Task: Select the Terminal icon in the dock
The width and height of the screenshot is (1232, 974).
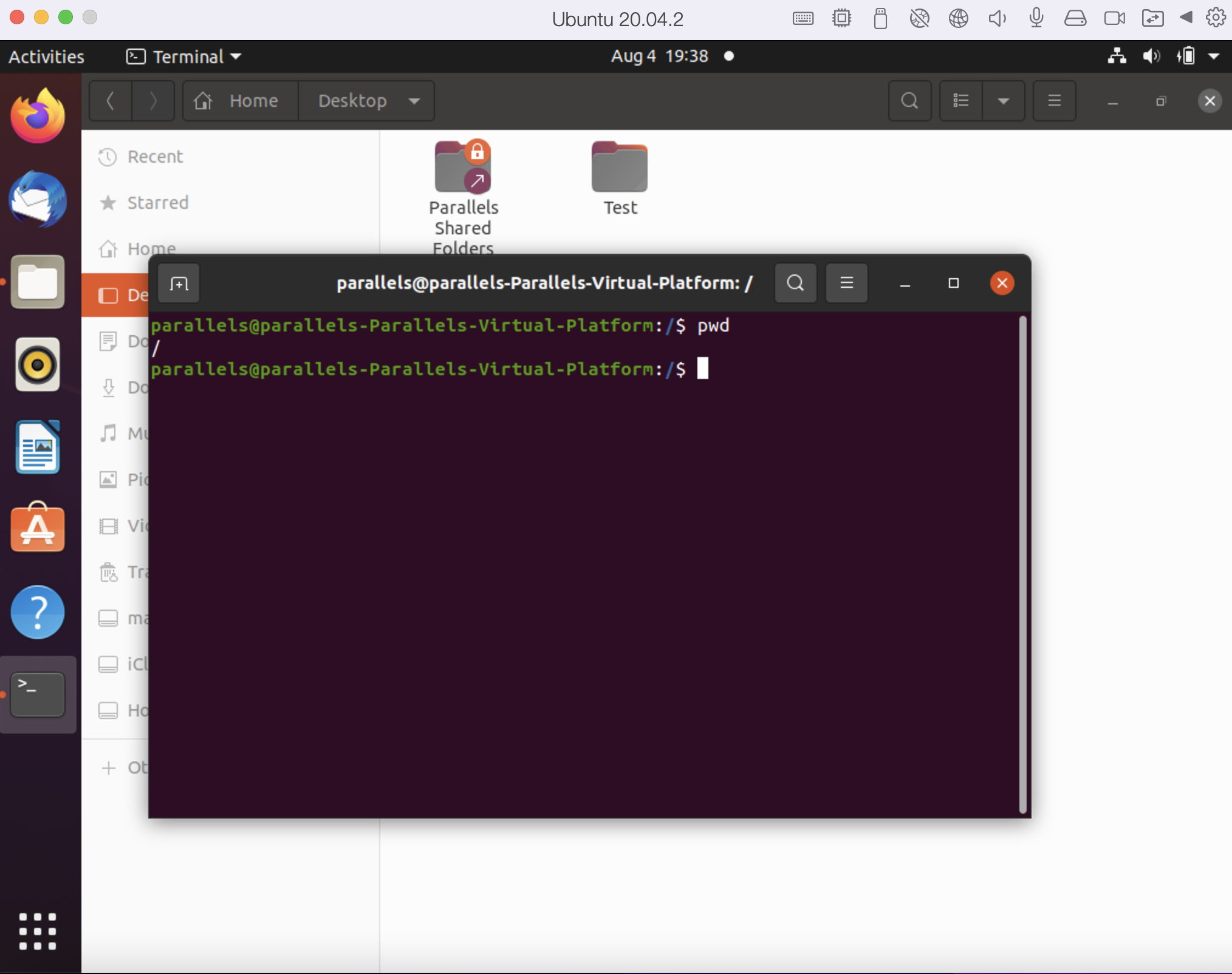Action: click(38, 695)
